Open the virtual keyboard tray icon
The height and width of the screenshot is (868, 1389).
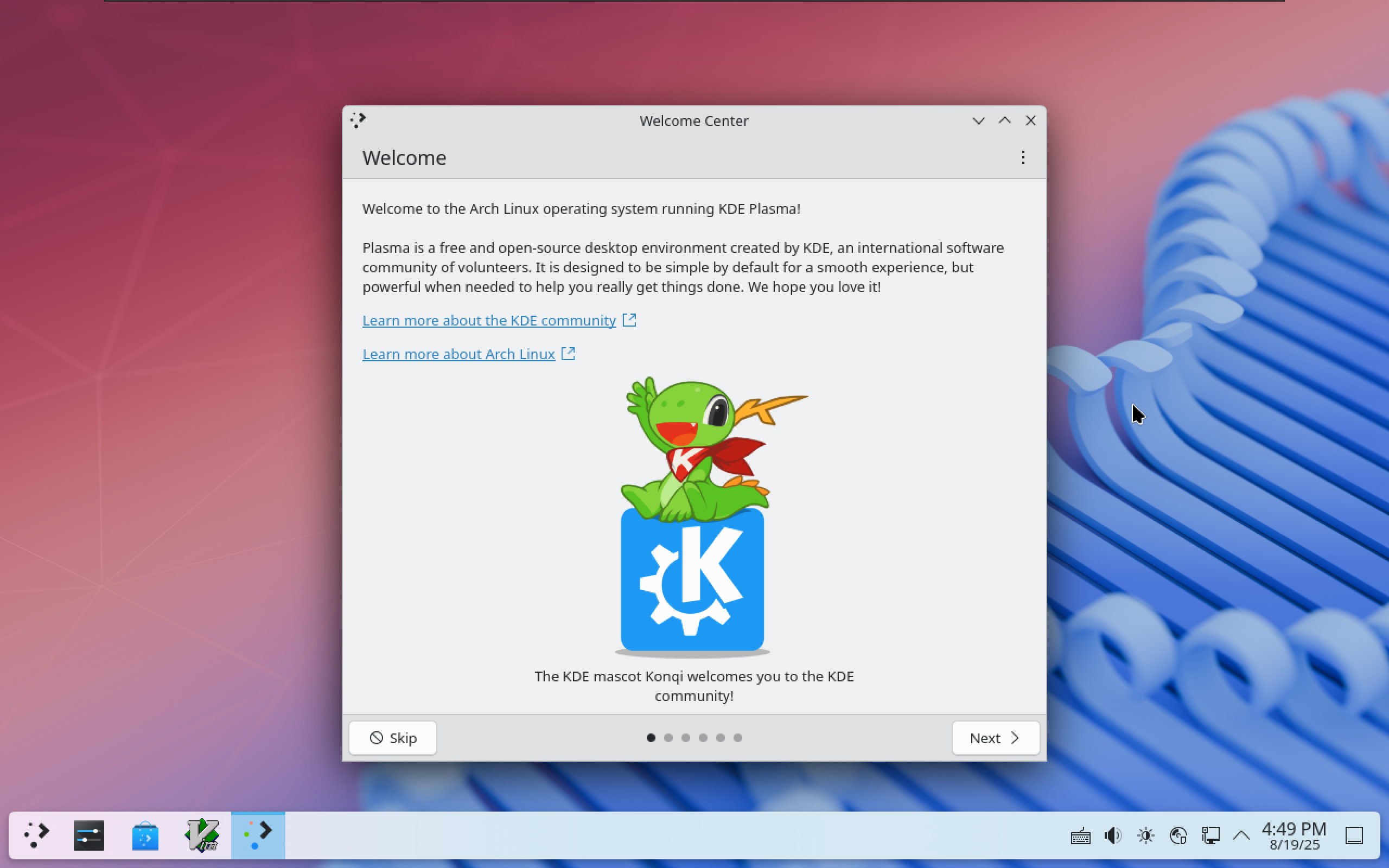[1080, 836]
